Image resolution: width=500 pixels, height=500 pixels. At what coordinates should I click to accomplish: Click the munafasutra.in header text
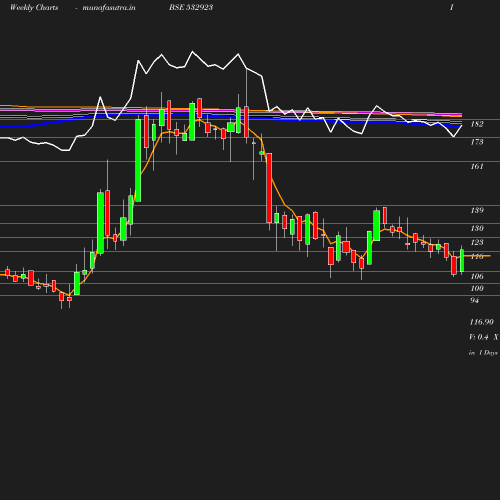(x=109, y=7)
